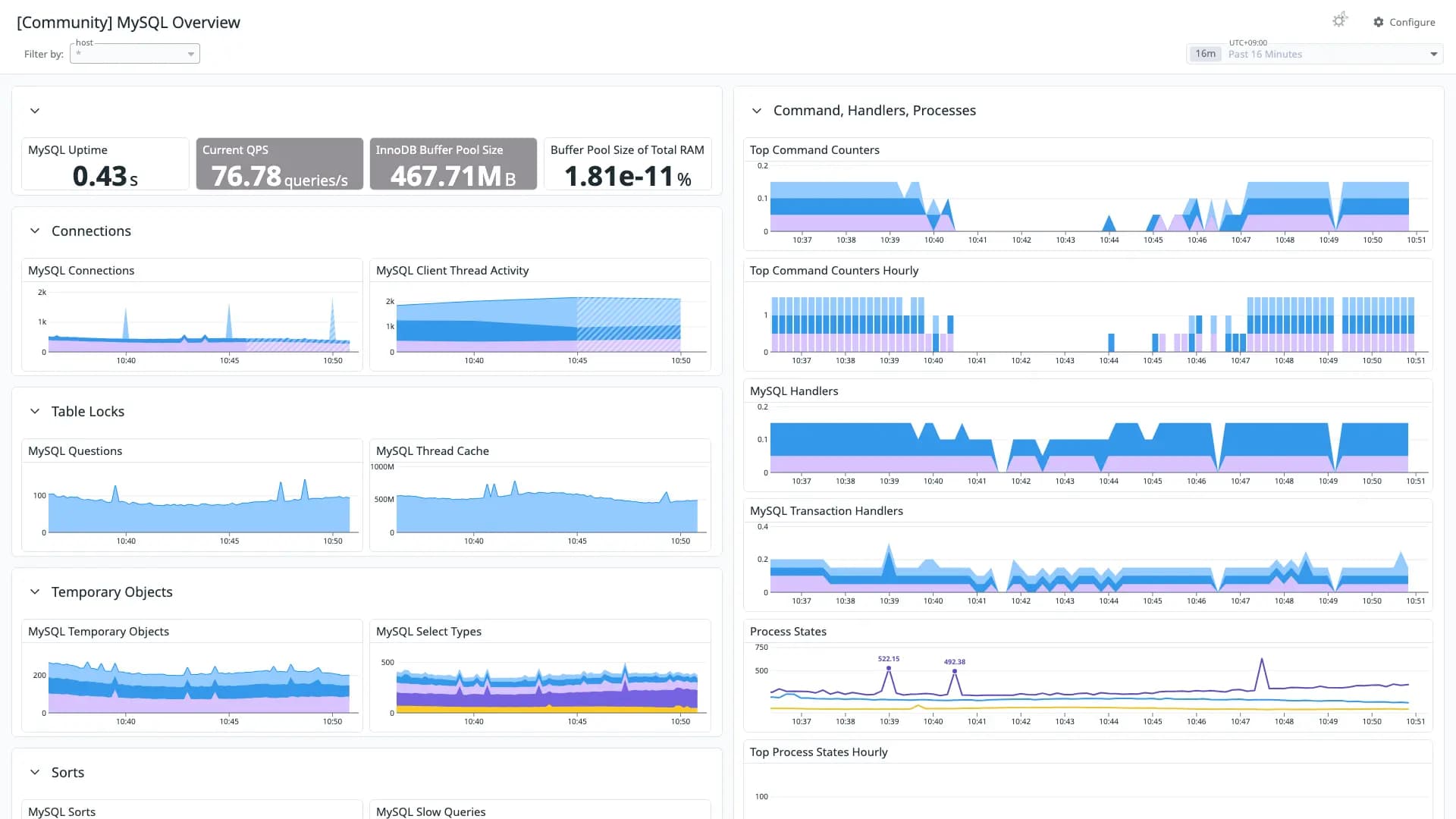Click the MySQL Temporary Objects widget title
The image size is (1456, 819).
tap(99, 632)
